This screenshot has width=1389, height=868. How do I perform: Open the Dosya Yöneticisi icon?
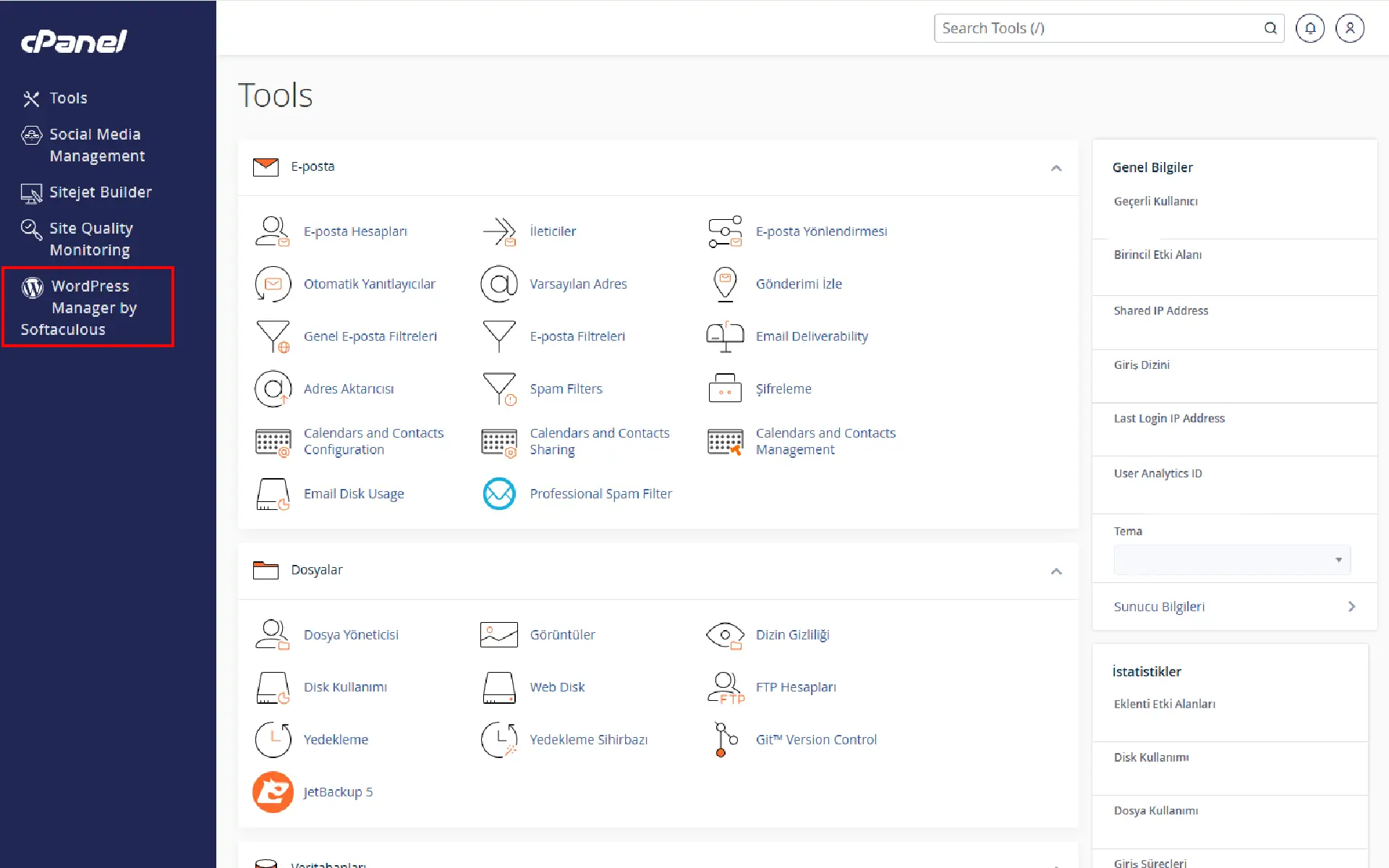273,635
